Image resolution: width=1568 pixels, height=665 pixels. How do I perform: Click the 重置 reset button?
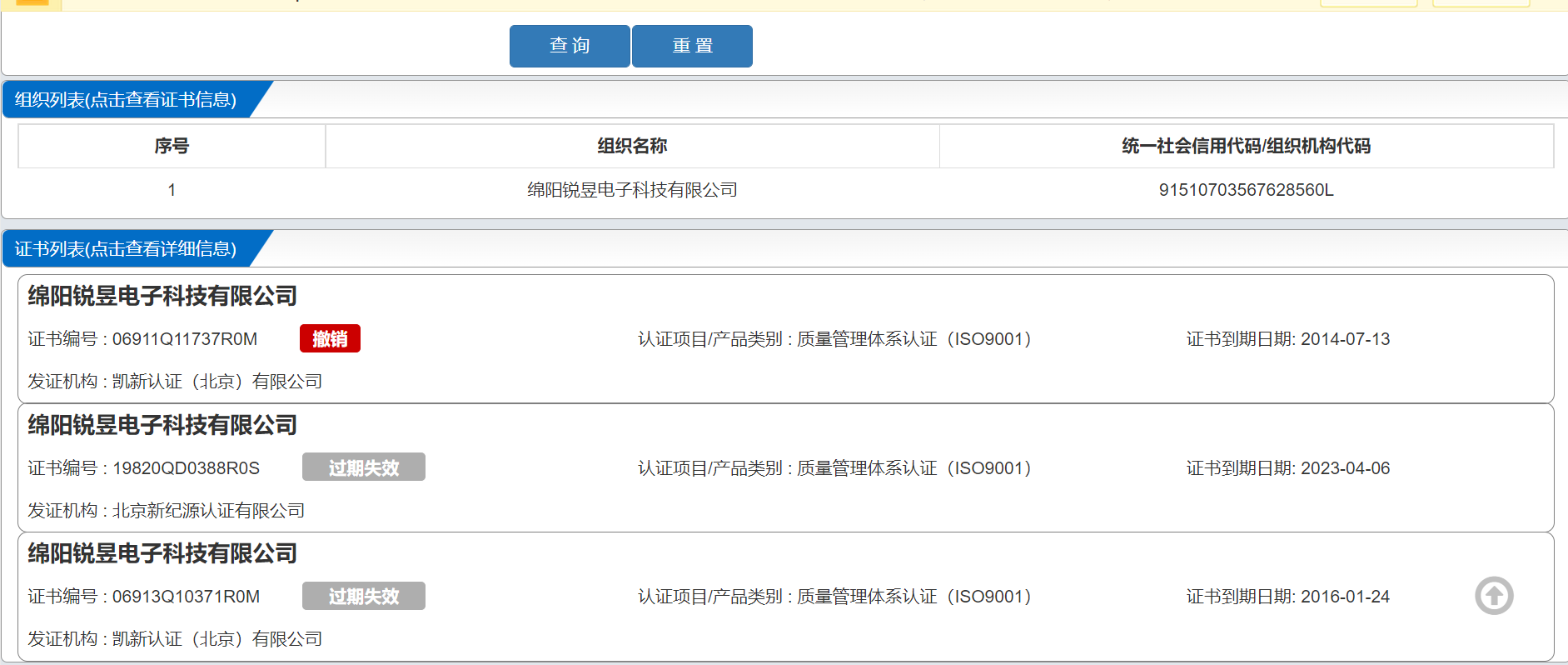point(692,46)
